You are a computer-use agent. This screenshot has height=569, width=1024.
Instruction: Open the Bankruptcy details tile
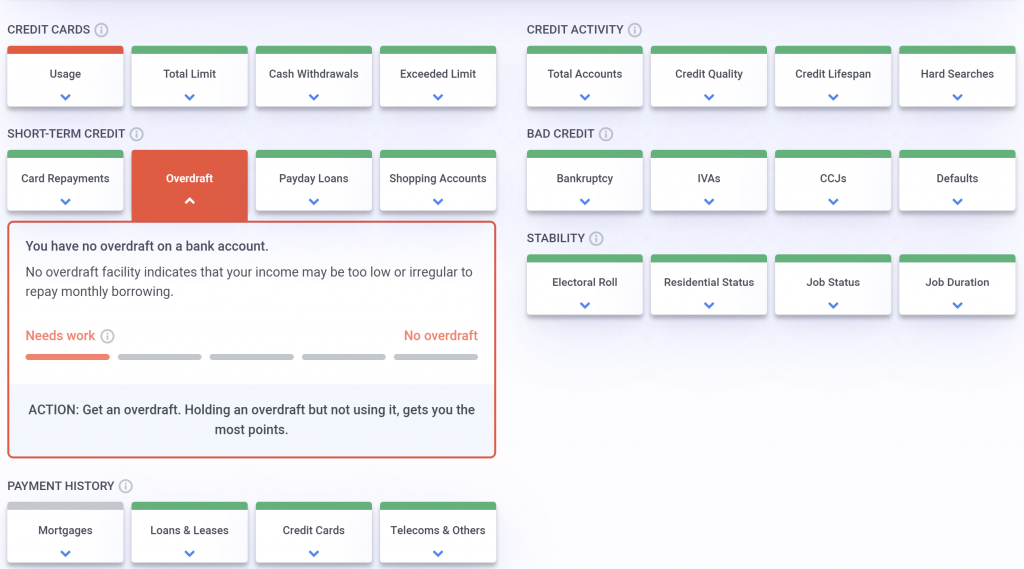tap(585, 185)
